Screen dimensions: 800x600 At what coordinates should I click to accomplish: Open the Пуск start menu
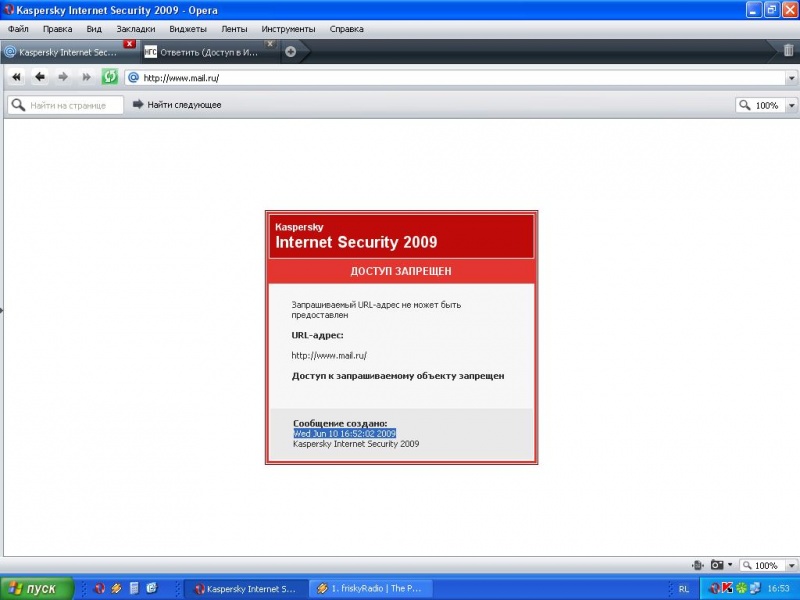click(37, 589)
